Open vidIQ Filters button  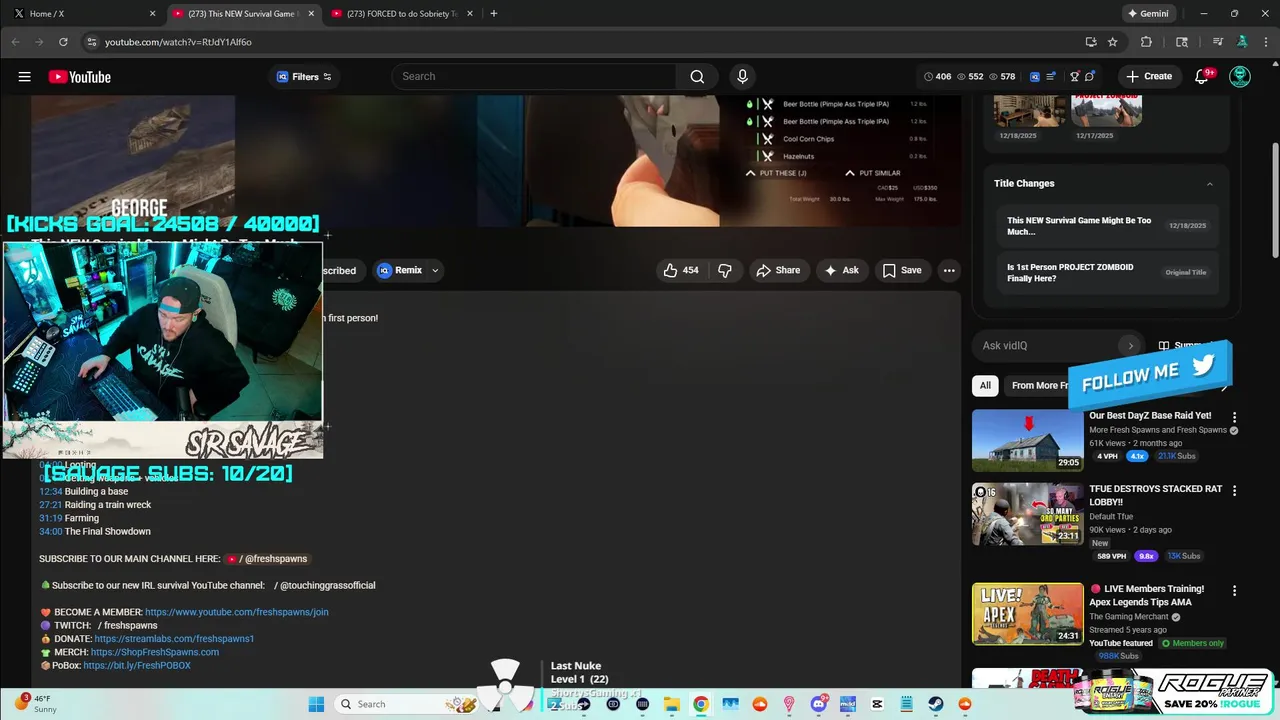[x=304, y=77]
